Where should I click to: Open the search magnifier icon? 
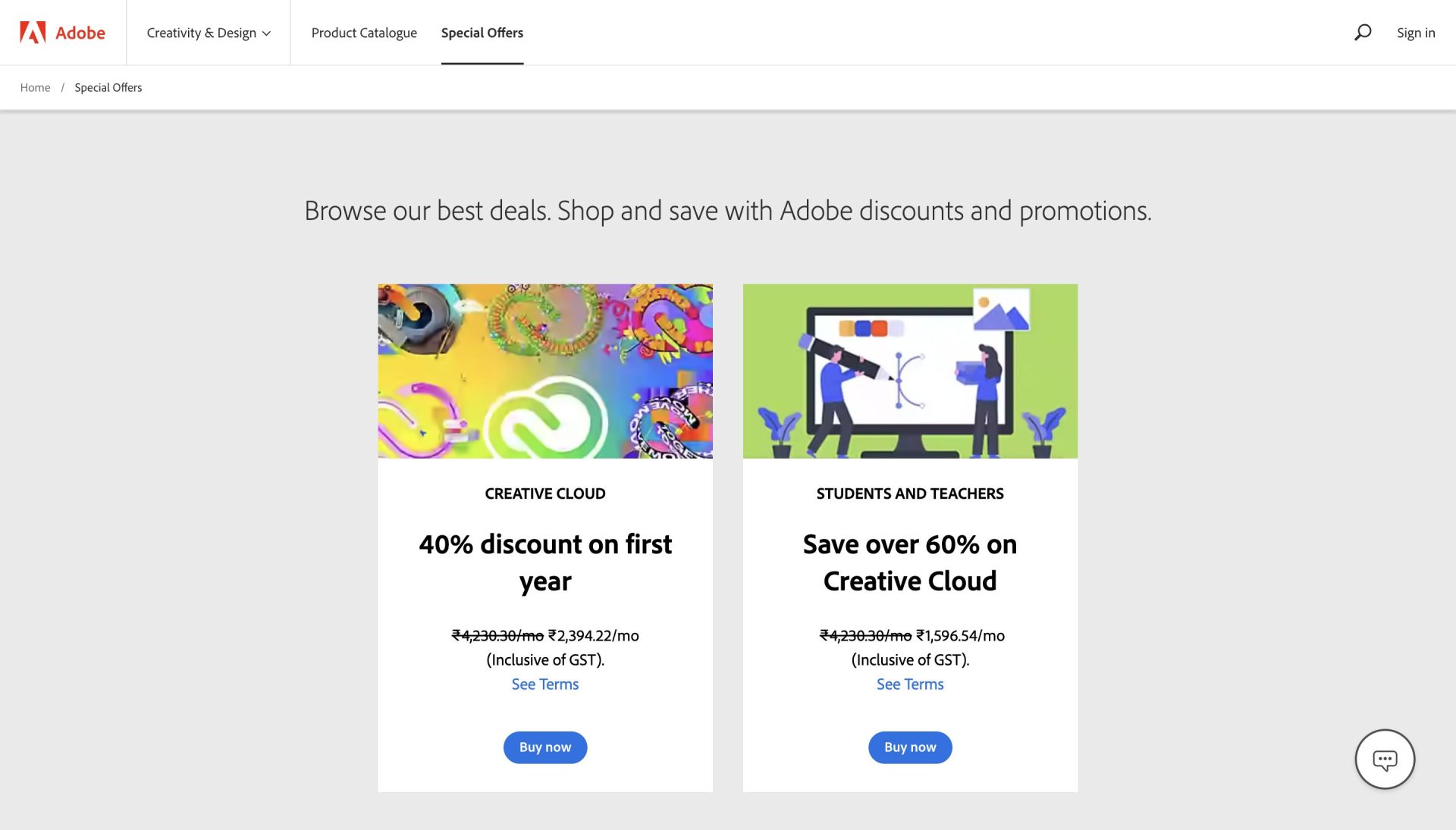point(1363,33)
